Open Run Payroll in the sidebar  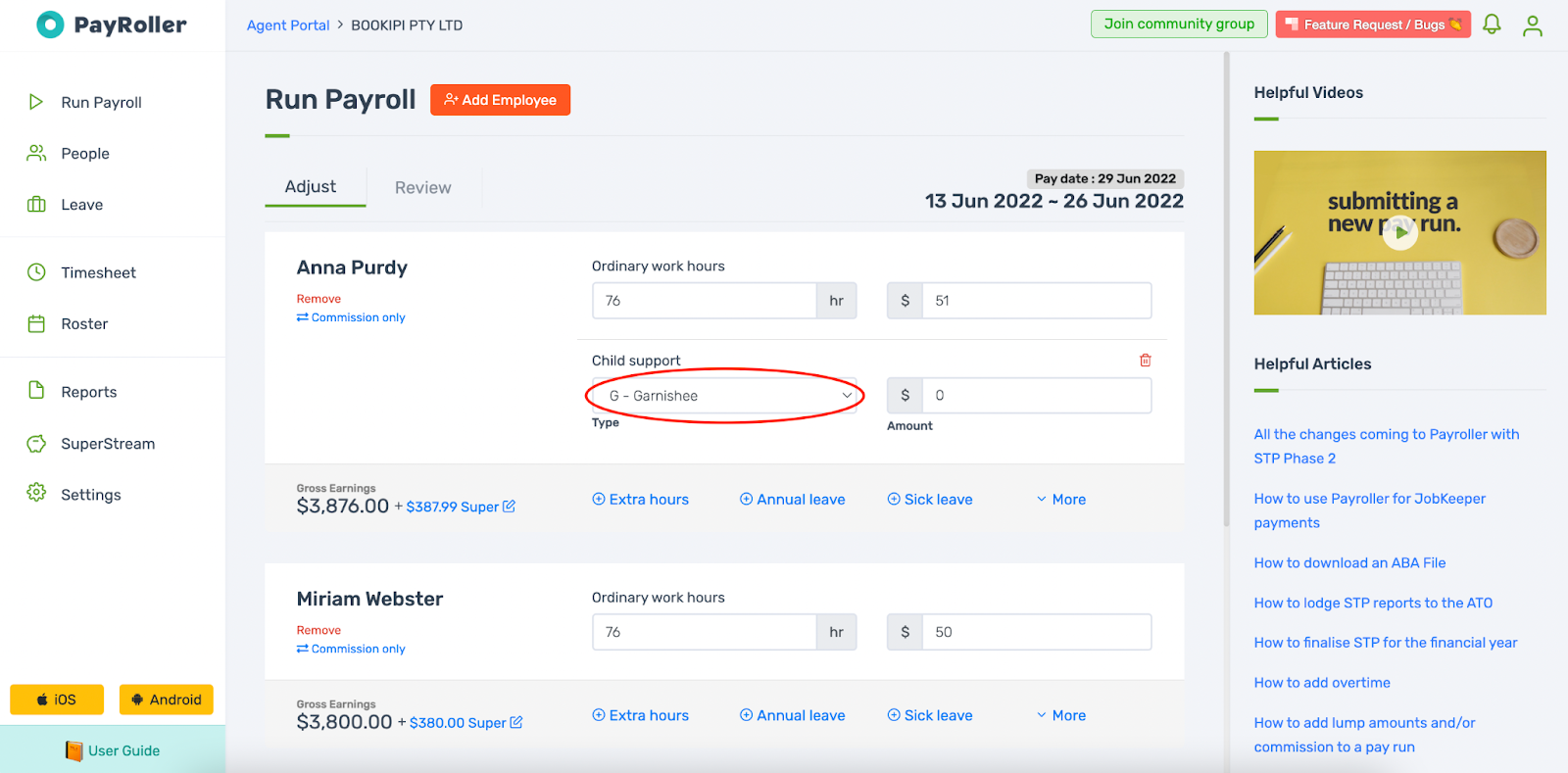pyautogui.click(x=102, y=103)
